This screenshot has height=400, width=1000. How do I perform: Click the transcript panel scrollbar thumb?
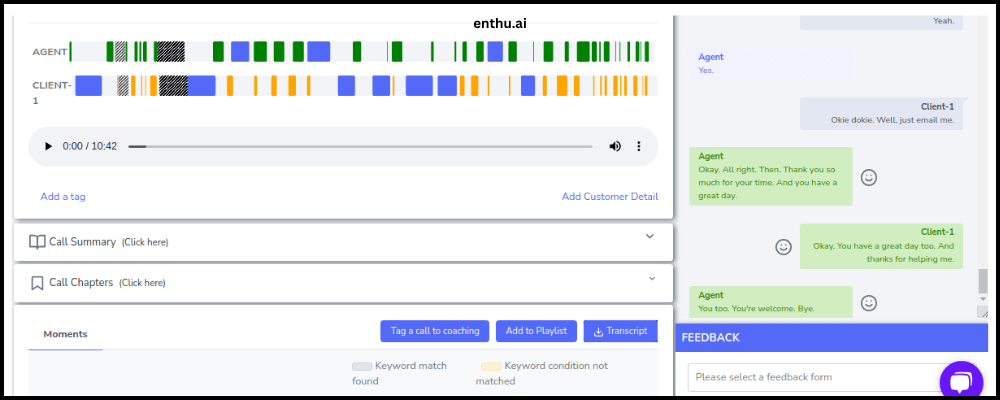[x=983, y=281]
